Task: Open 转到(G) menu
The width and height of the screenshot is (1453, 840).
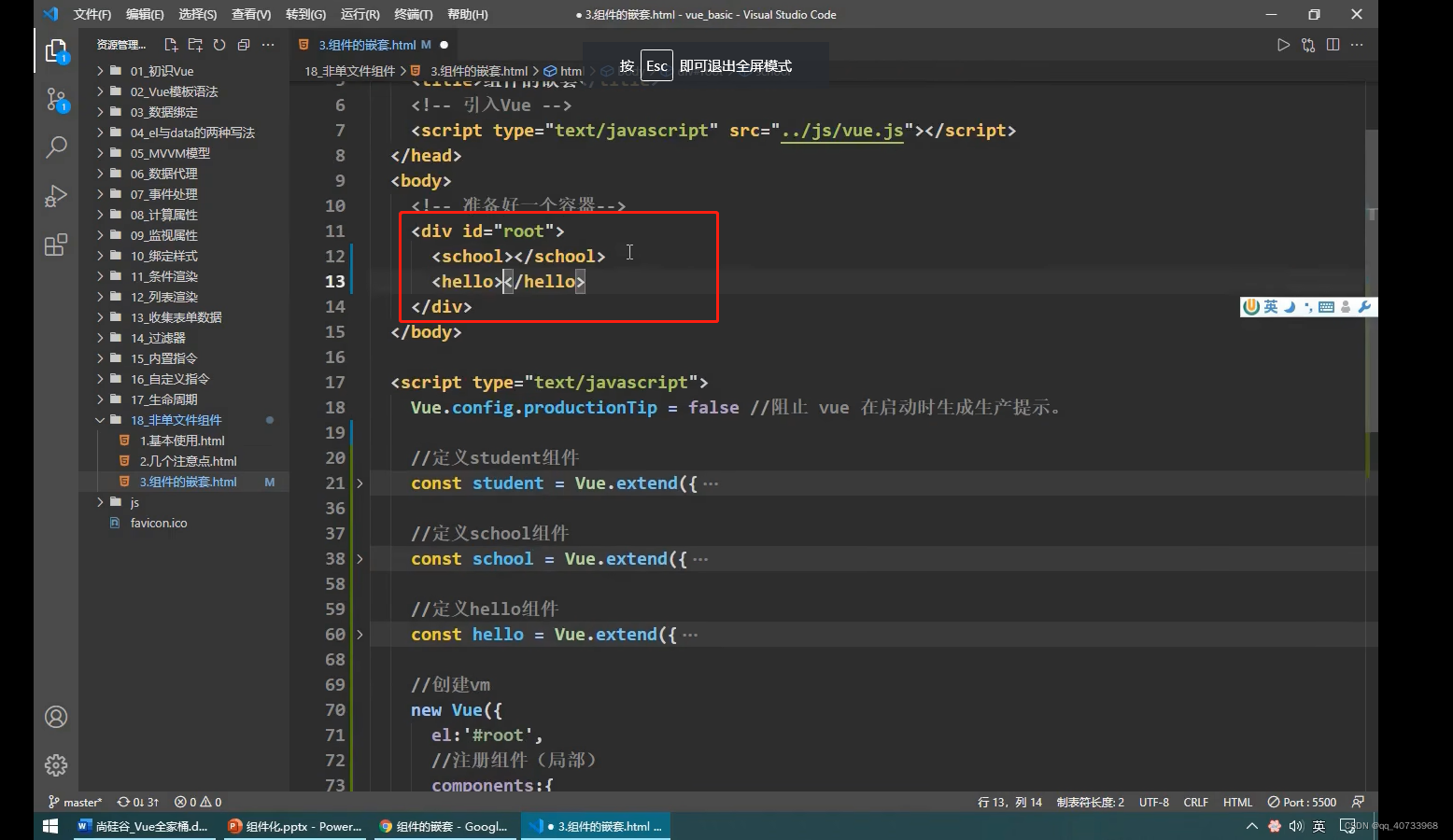Action: point(305,14)
